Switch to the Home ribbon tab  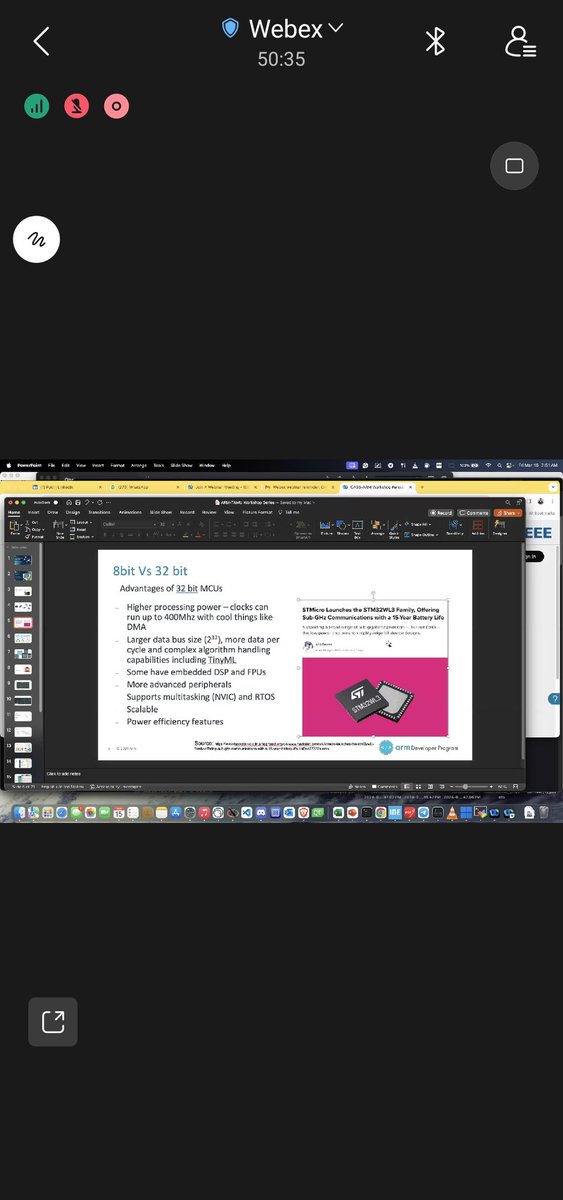13,512
